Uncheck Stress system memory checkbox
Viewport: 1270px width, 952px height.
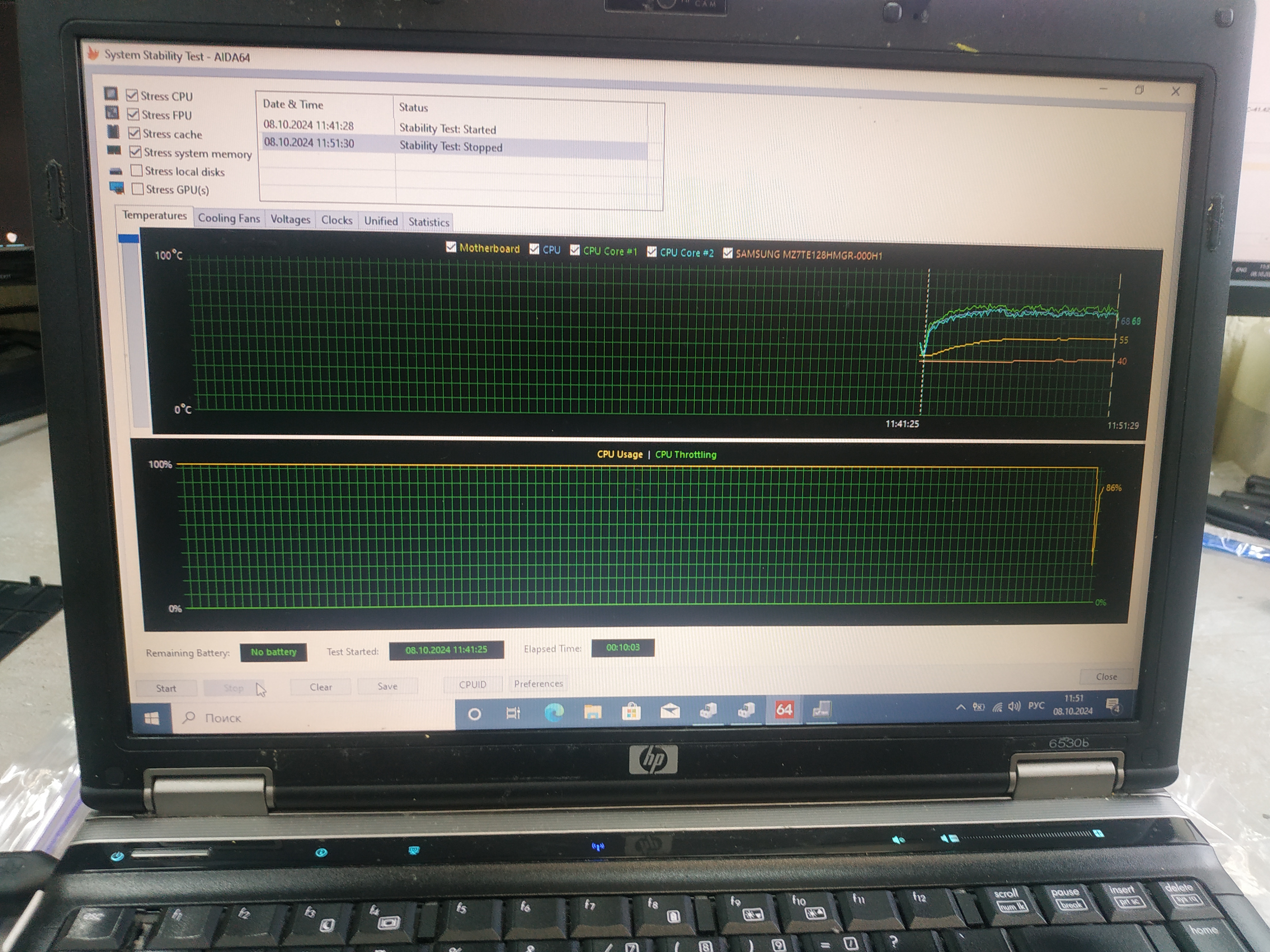click(x=136, y=151)
